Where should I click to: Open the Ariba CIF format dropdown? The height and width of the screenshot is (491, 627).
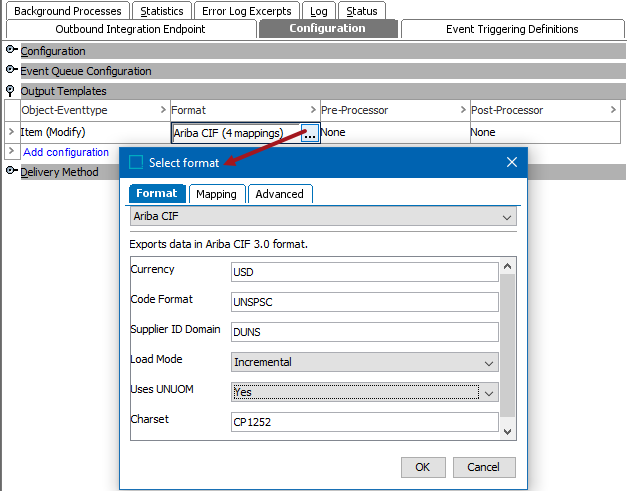508,217
